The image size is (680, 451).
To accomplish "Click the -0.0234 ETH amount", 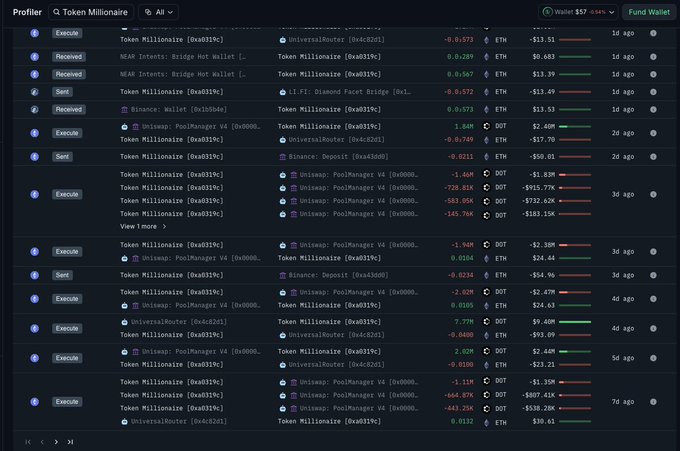I will click(461, 275).
